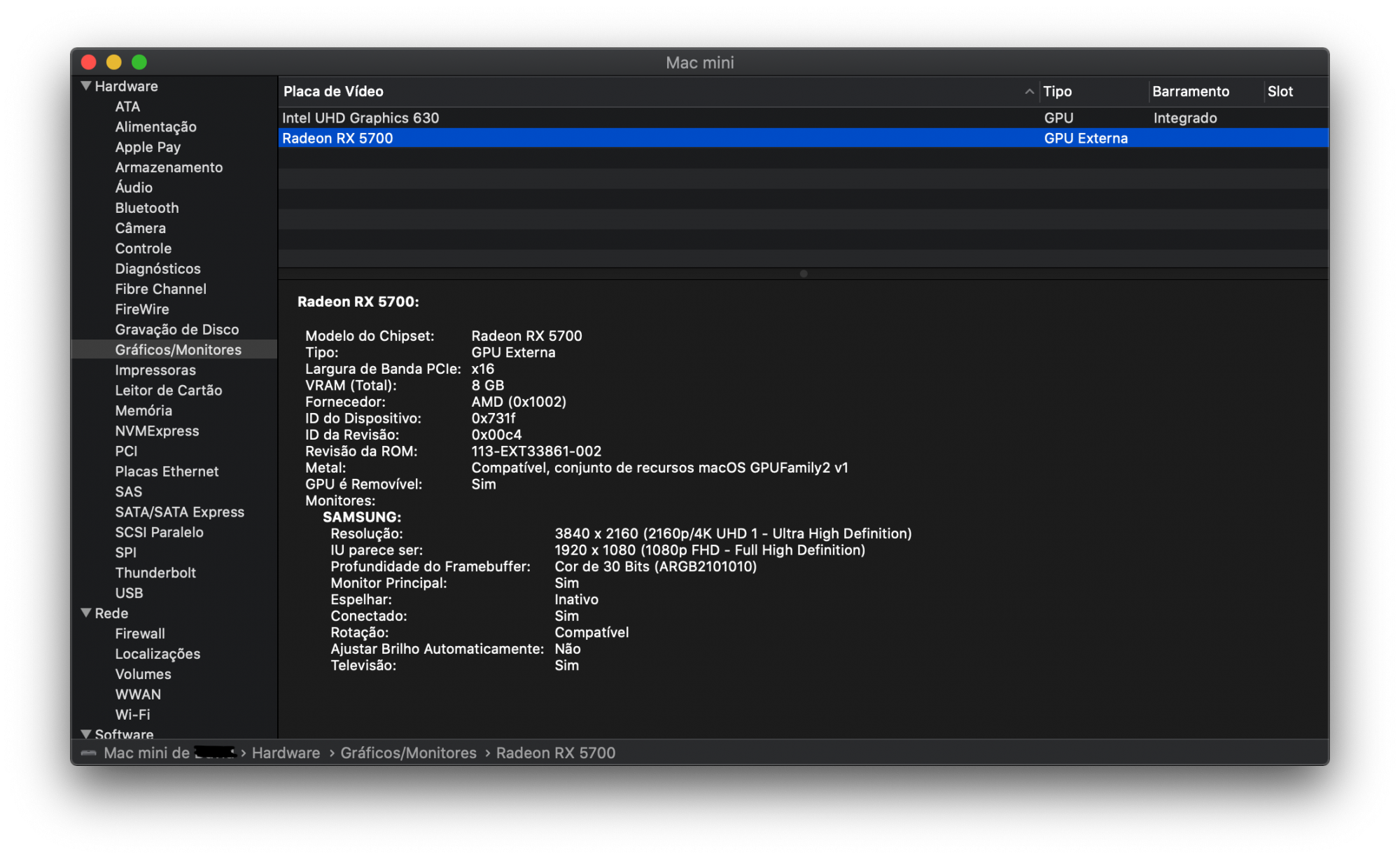Open Thunderbolt in the sidebar
This screenshot has width=1400, height=859.
tap(155, 573)
